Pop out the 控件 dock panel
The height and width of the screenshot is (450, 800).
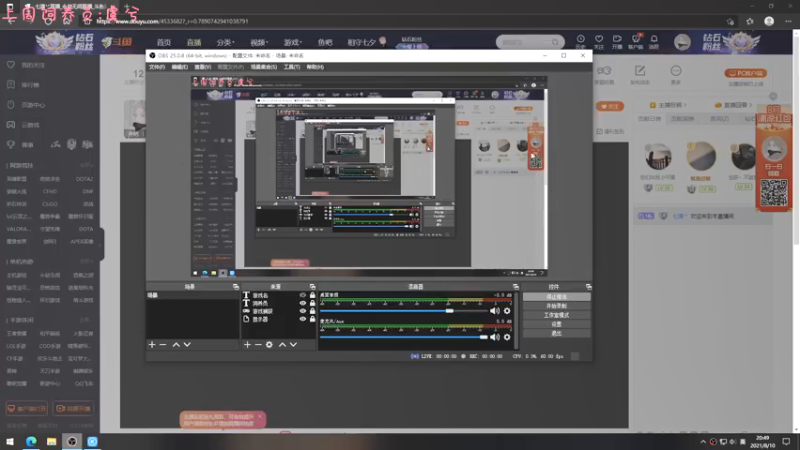[588, 287]
